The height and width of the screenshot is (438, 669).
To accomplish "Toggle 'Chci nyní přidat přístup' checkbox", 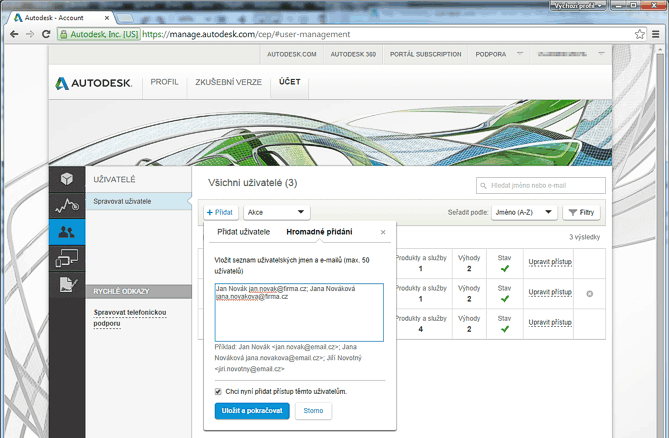I will (218, 392).
